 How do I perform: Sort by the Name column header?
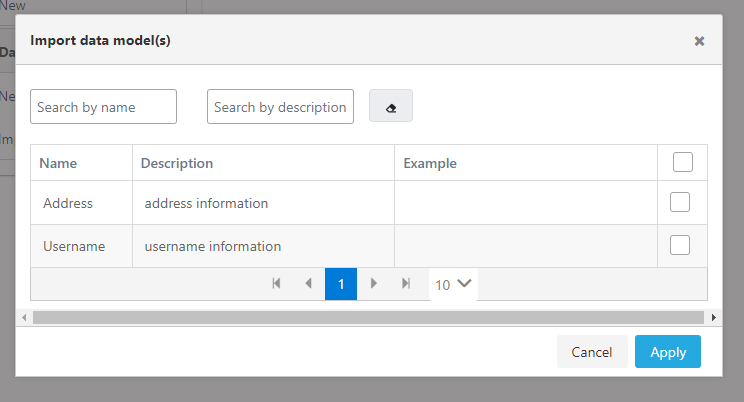click(x=58, y=163)
